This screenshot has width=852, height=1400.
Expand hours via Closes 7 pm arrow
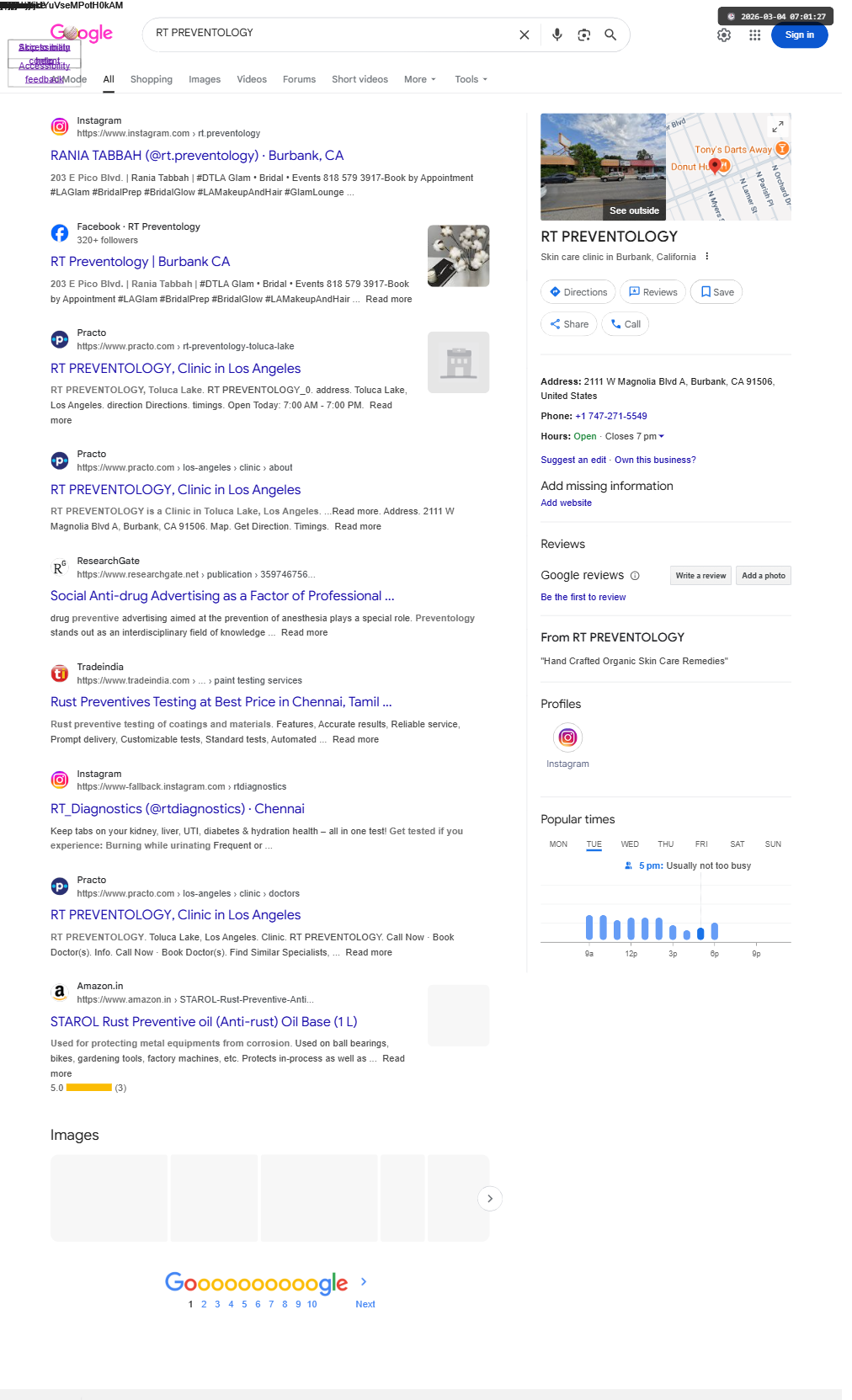[661, 436]
